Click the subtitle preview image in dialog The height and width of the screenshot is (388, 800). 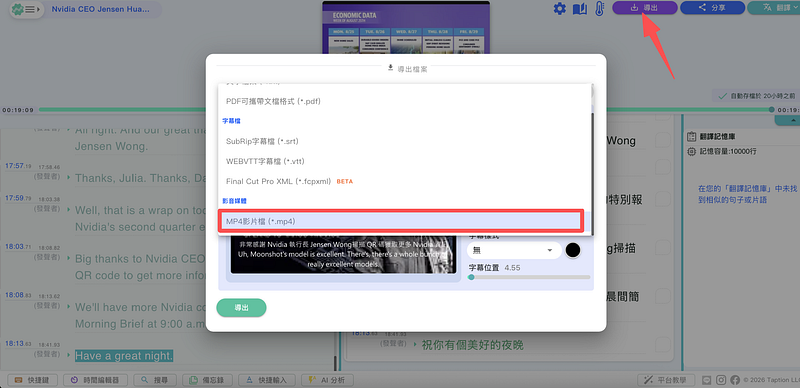point(344,255)
